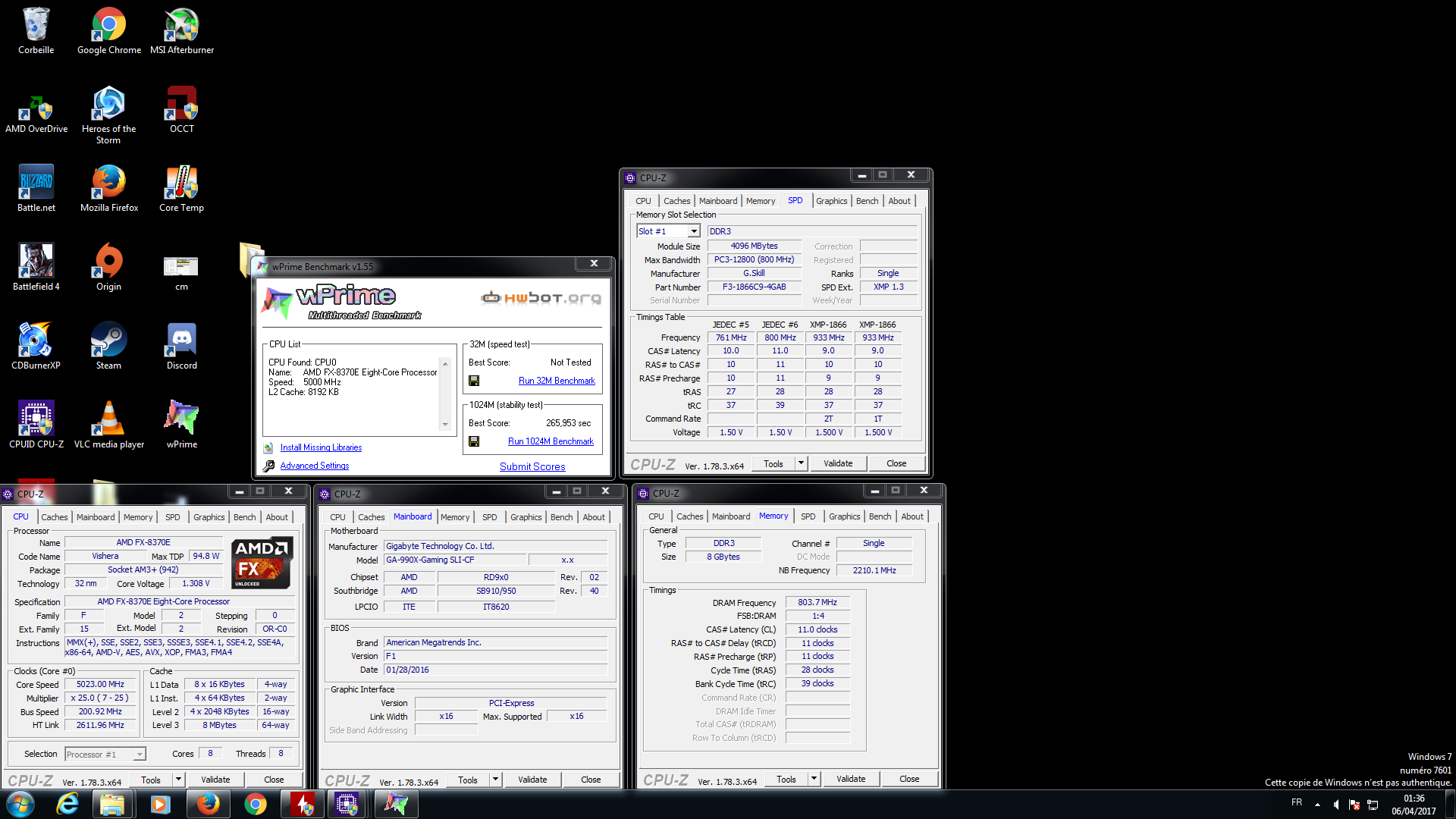The height and width of the screenshot is (819, 1456).
Task: Click the HWBOT.org logo in wPrime
Action: coord(541,297)
